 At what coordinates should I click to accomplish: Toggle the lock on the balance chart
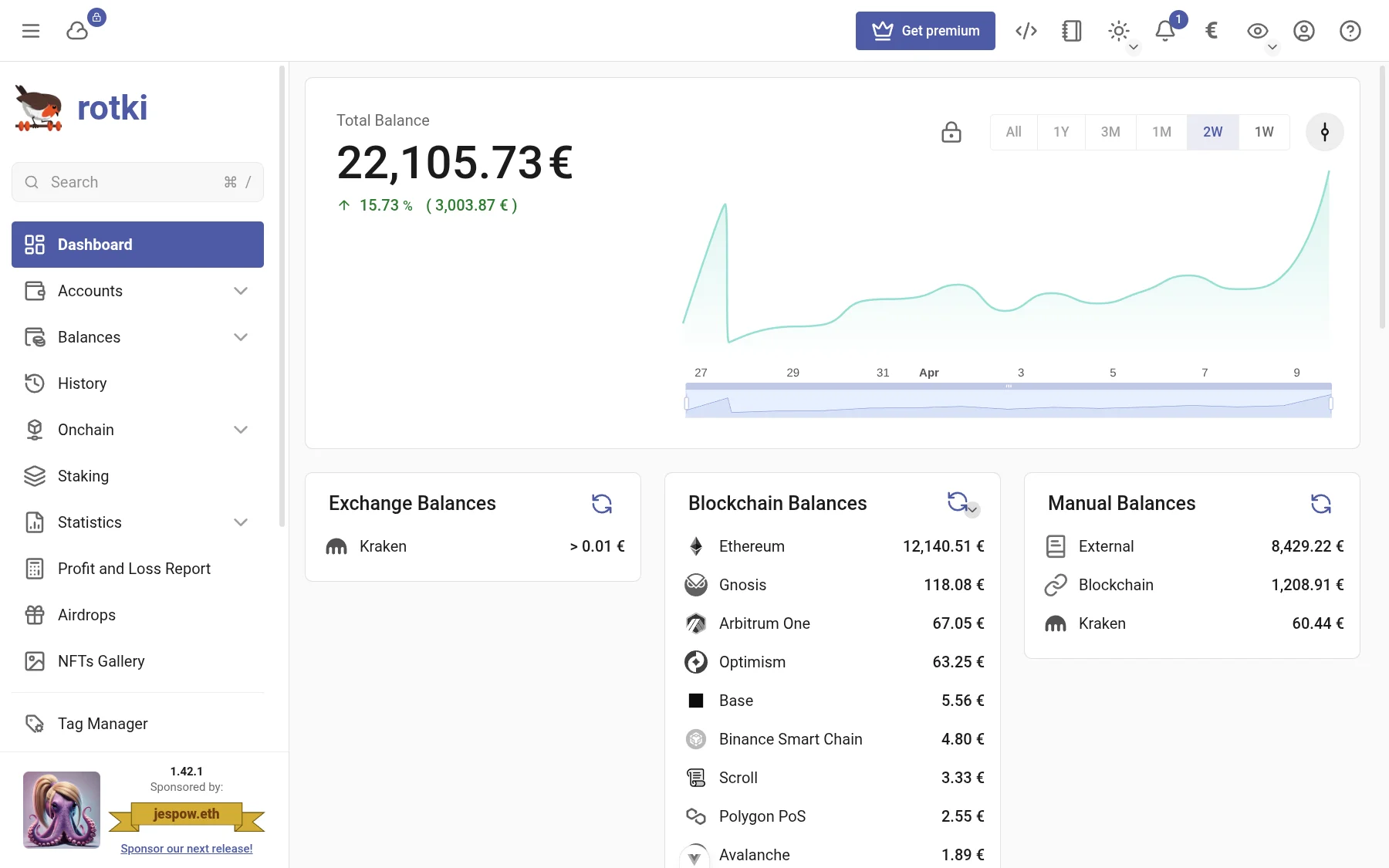click(951, 132)
